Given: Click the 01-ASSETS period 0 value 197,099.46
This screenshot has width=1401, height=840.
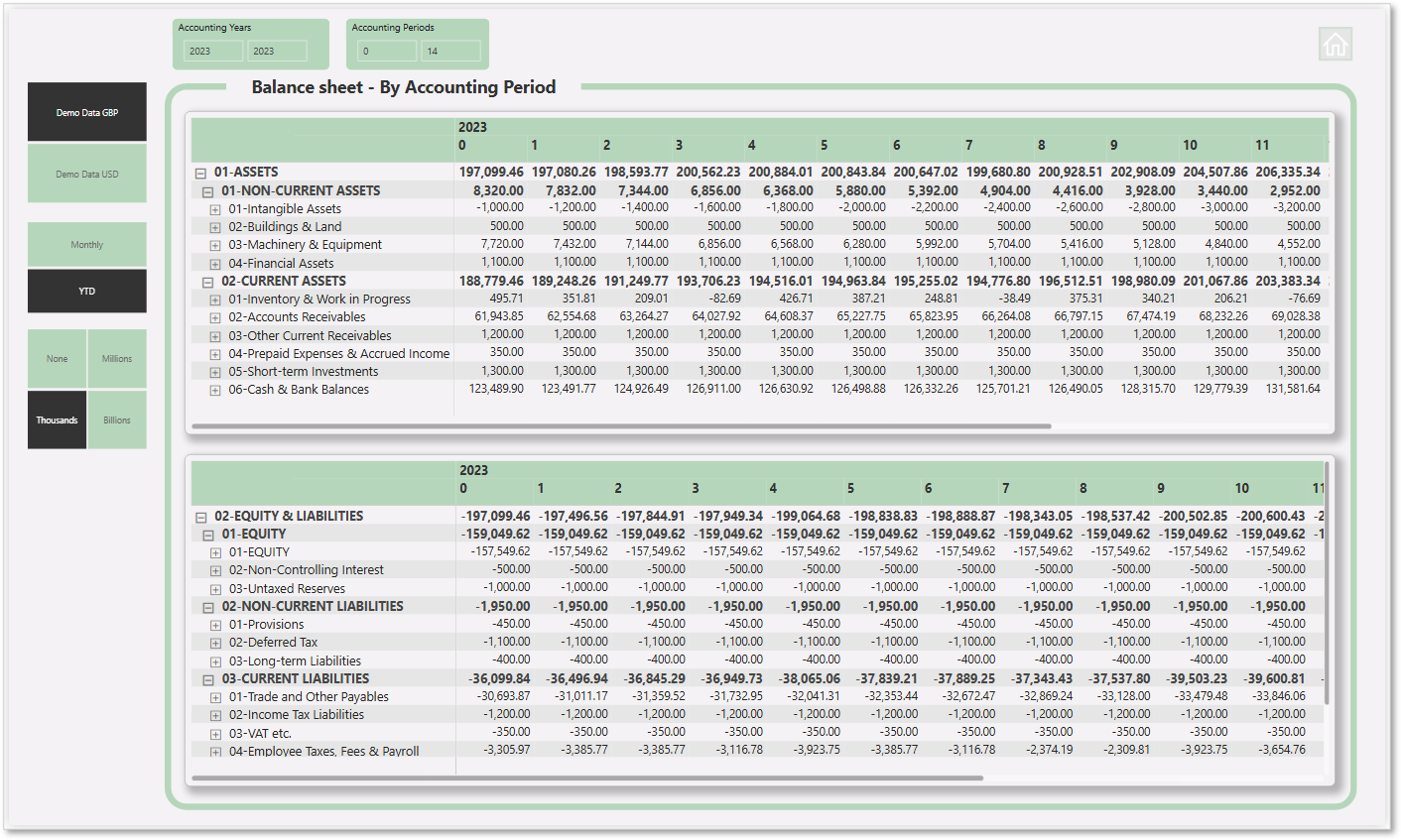Looking at the screenshot, I should (491, 172).
